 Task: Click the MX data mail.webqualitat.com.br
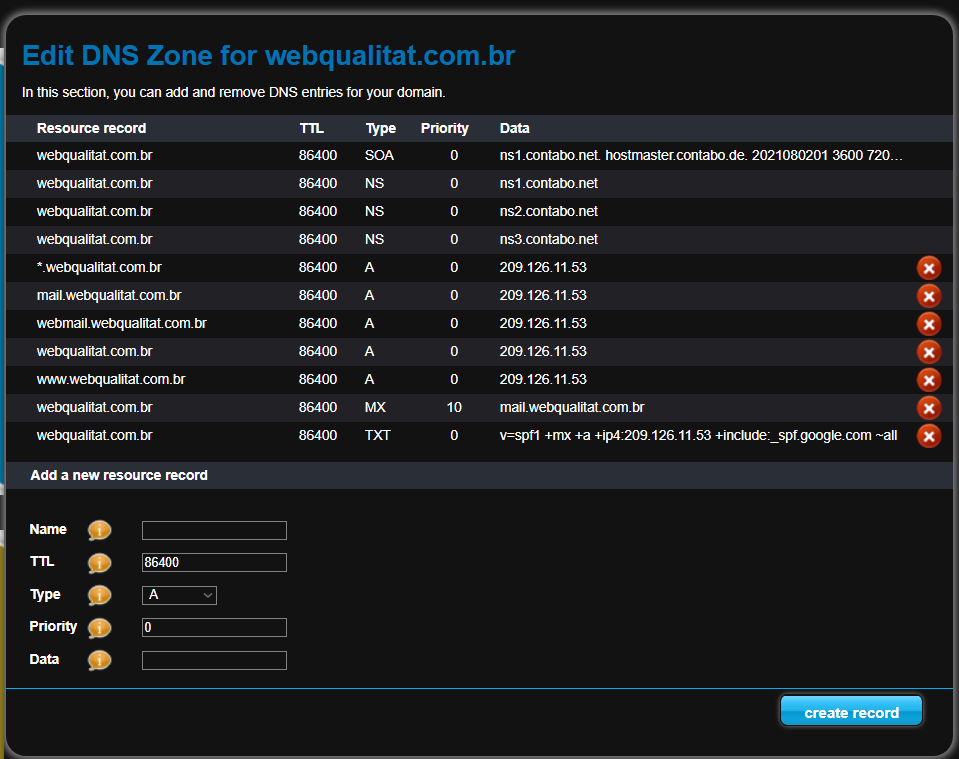point(572,408)
